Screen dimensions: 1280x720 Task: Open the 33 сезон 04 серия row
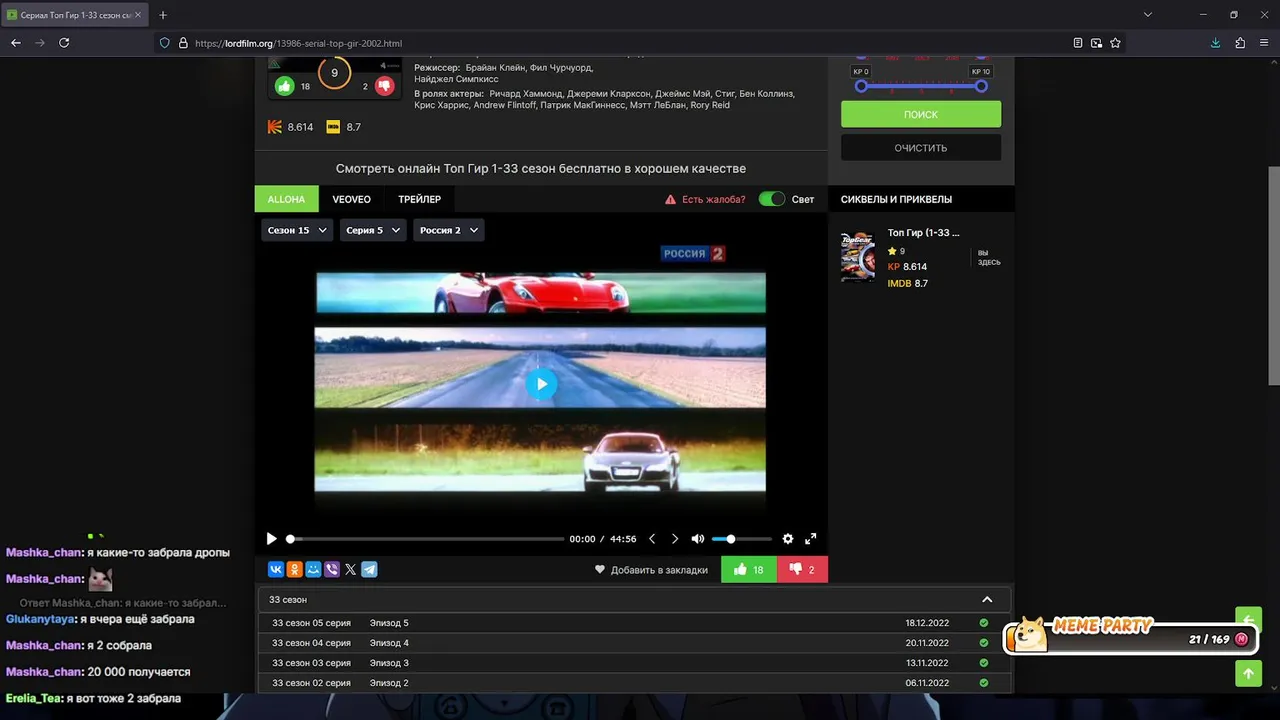click(x=634, y=643)
